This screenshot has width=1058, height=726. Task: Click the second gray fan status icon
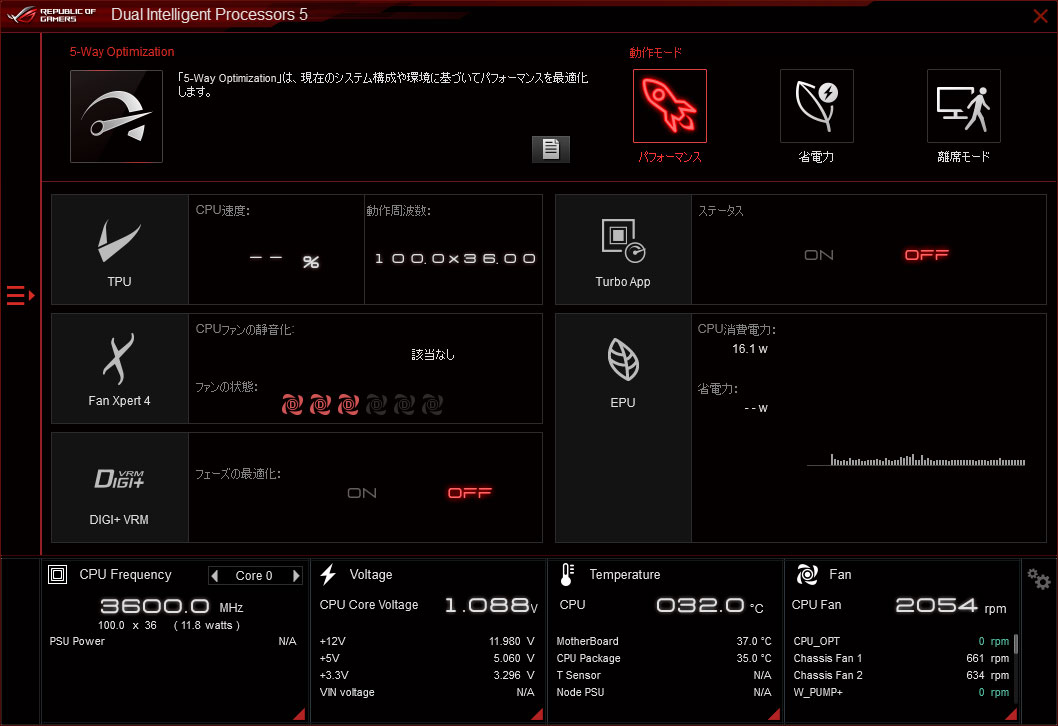(x=404, y=404)
